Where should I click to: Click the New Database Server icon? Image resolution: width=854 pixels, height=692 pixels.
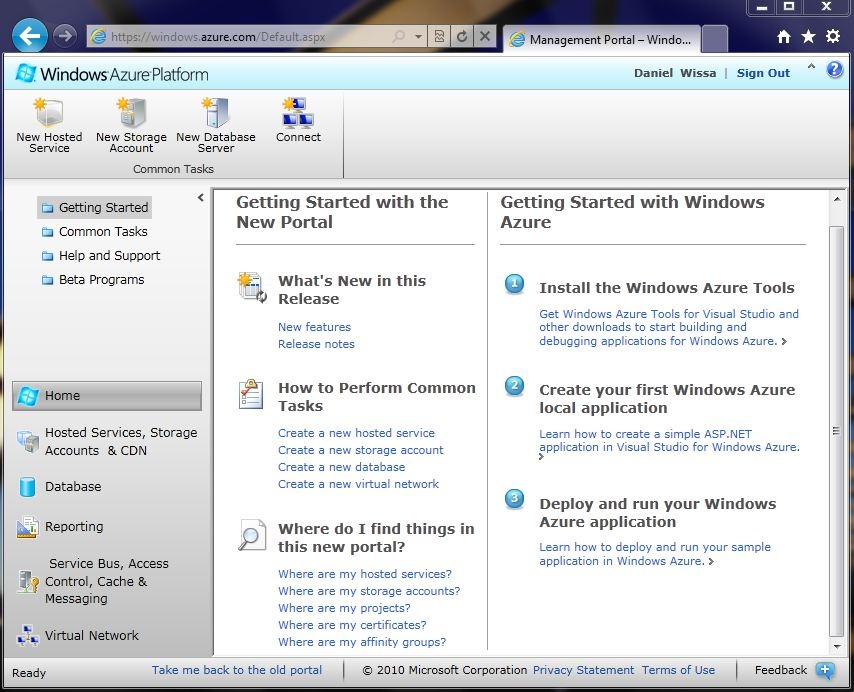(x=216, y=113)
